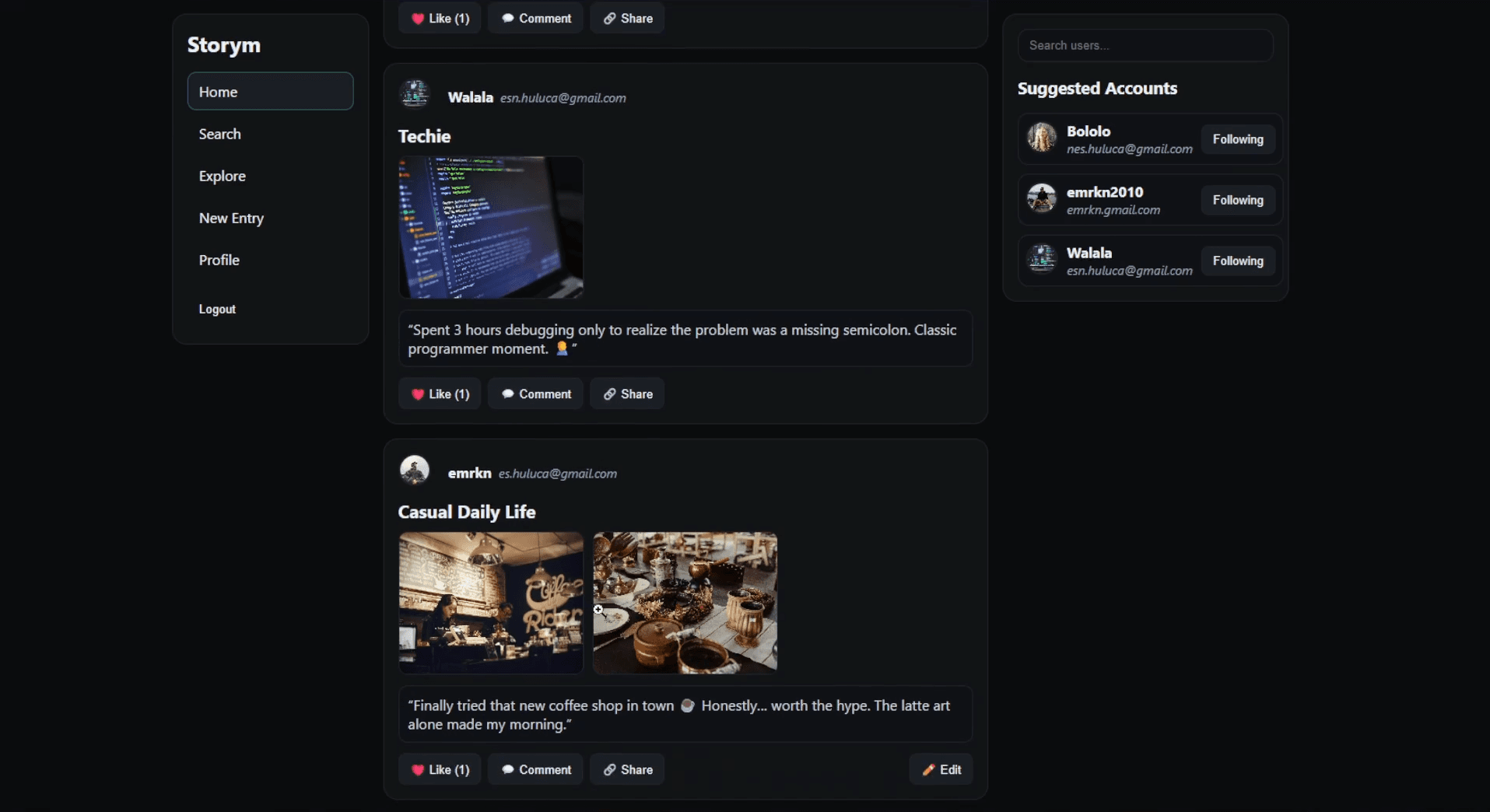1490x812 pixels.
Task: Unfollow emrkn2010 via Following button
Action: [x=1237, y=200]
